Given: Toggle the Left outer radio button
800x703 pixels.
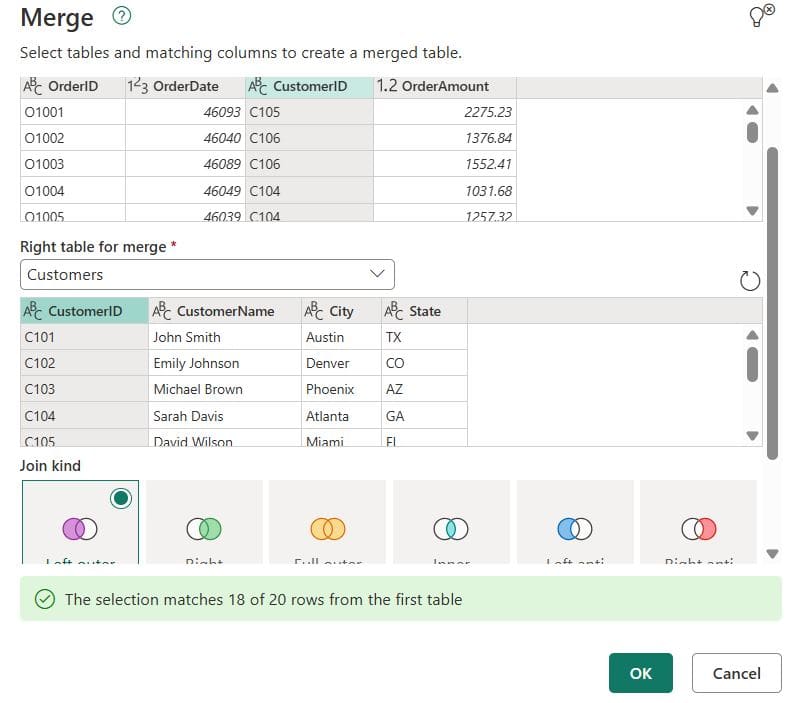Looking at the screenshot, I should click(x=121, y=498).
